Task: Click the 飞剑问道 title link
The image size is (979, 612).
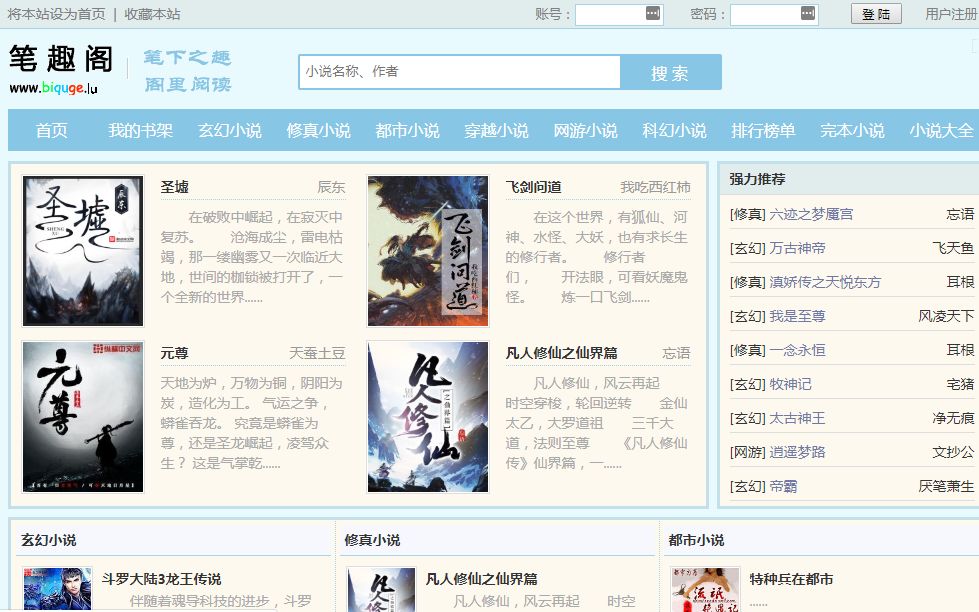Action: point(533,187)
